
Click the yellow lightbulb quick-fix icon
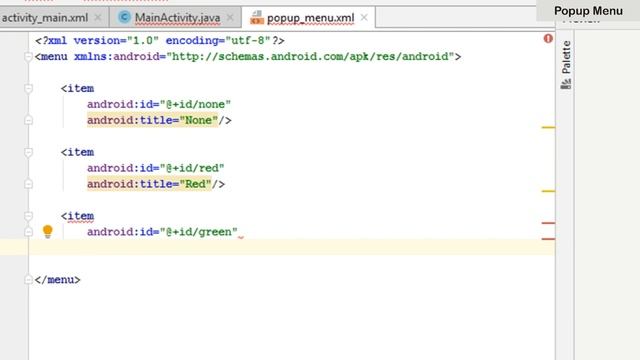pos(48,231)
